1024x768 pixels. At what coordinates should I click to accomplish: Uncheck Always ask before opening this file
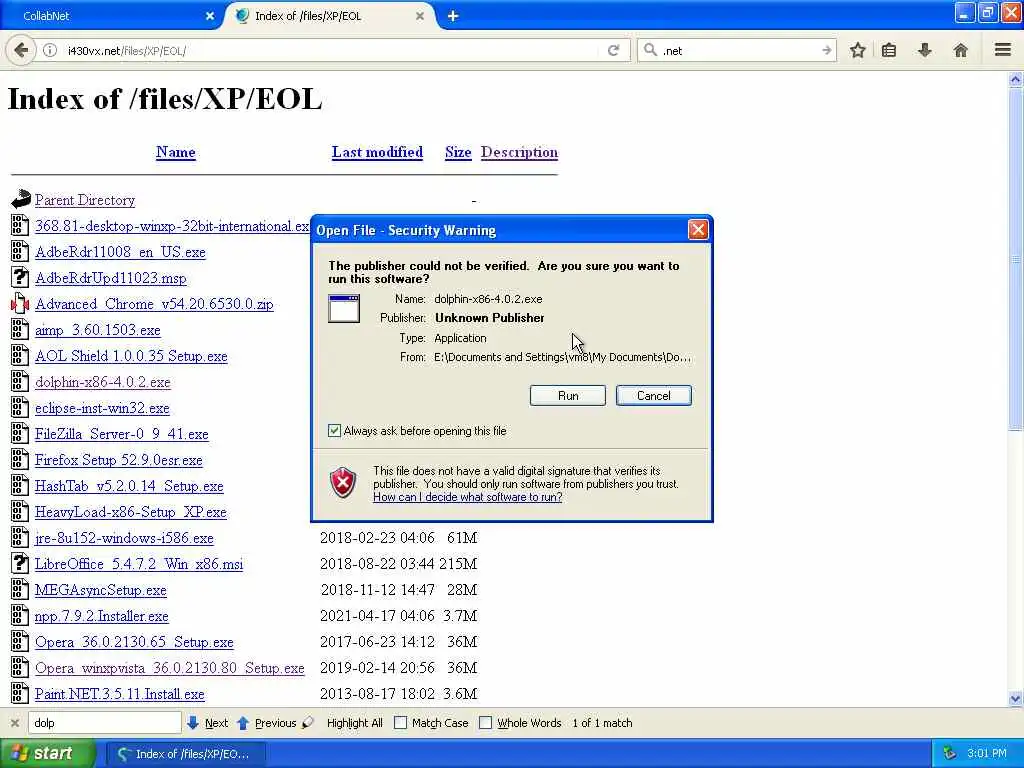point(334,430)
